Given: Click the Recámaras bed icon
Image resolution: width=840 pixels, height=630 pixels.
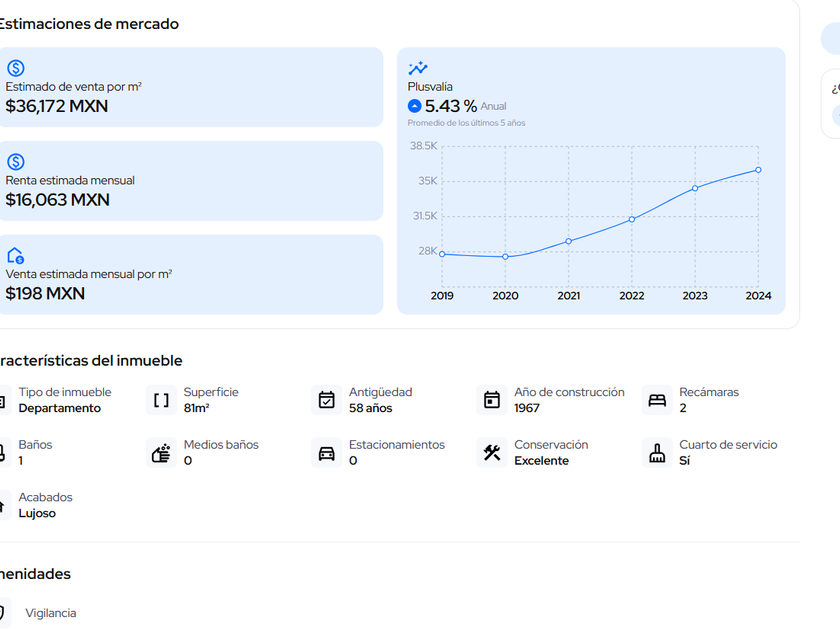Looking at the screenshot, I should [x=657, y=400].
